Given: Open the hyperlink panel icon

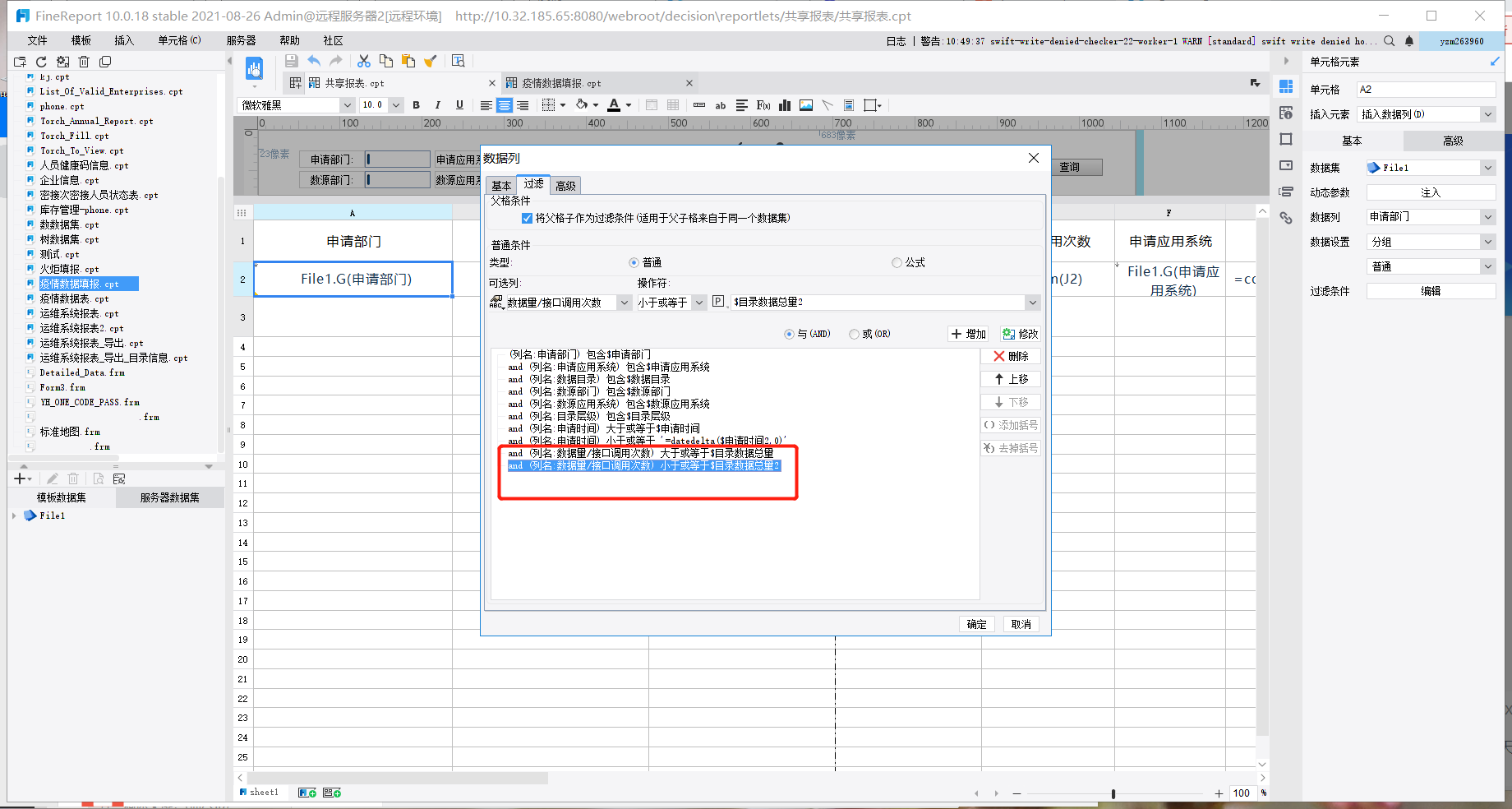Looking at the screenshot, I should [1286, 218].
